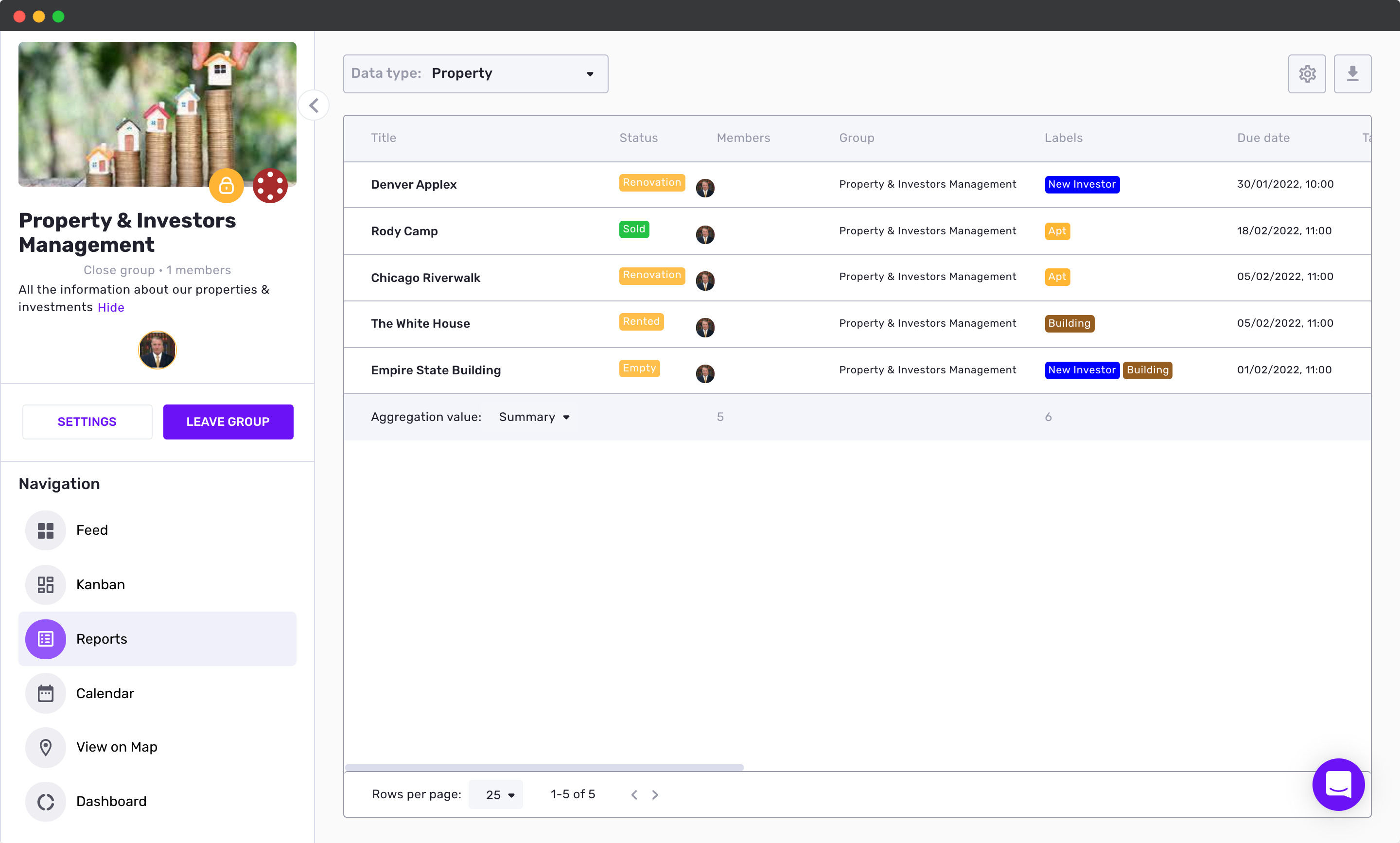Open the View on Map pin icon
1400x843 pixels.
point(45,747)
